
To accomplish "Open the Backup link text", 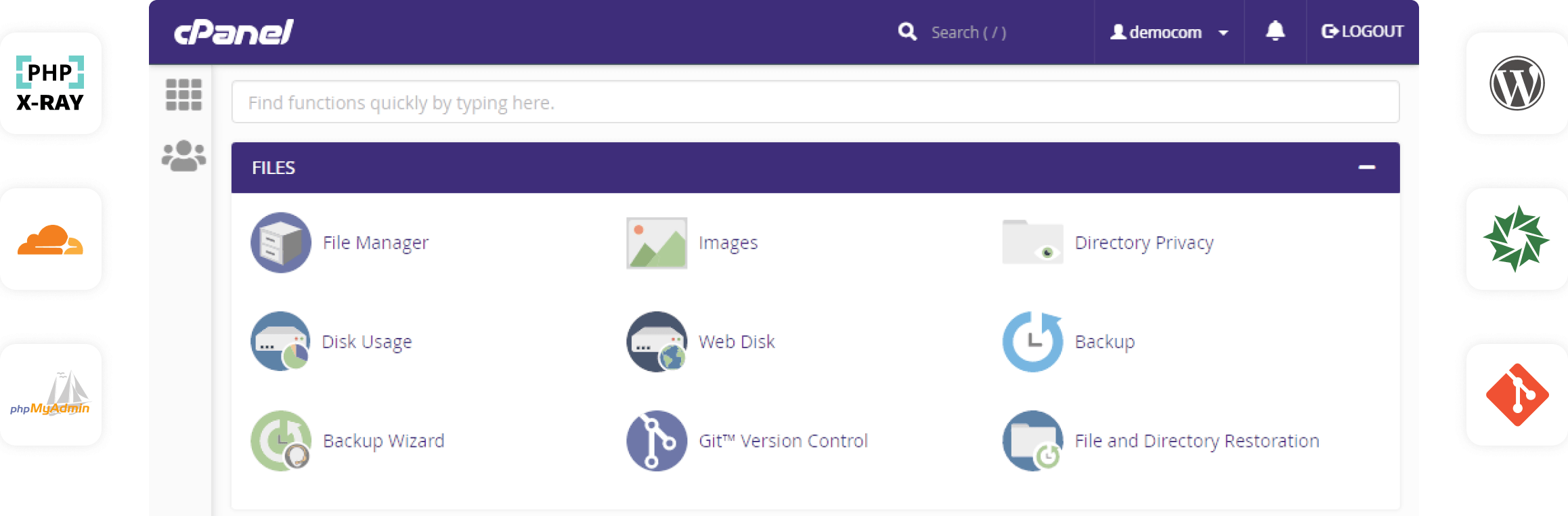I will 1105,341.
